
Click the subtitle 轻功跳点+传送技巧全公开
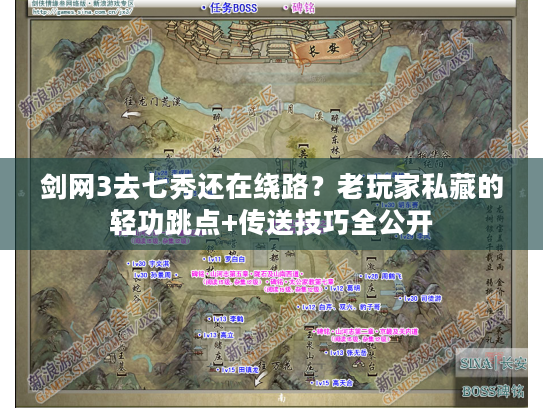pyautogui.click(x=271, y=223)
